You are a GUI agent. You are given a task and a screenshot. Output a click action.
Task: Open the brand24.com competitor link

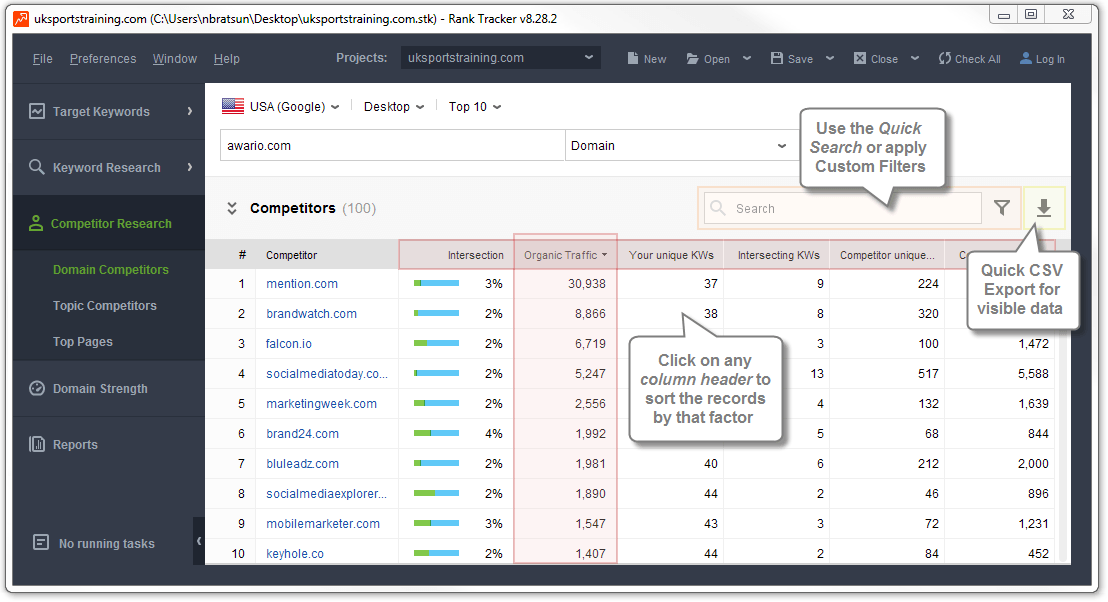(302, 433)
